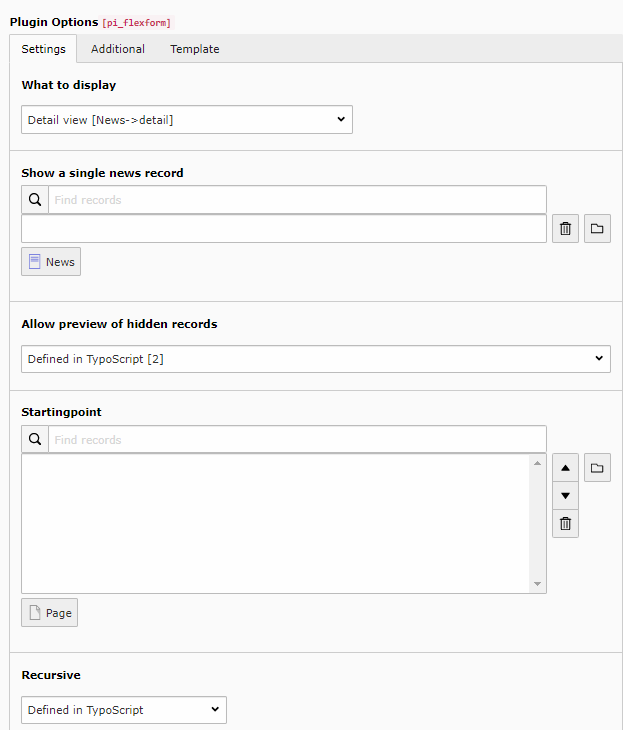Focus Find records field under Startingpoint
Screen dimensions: 623x730
[297, 440]
